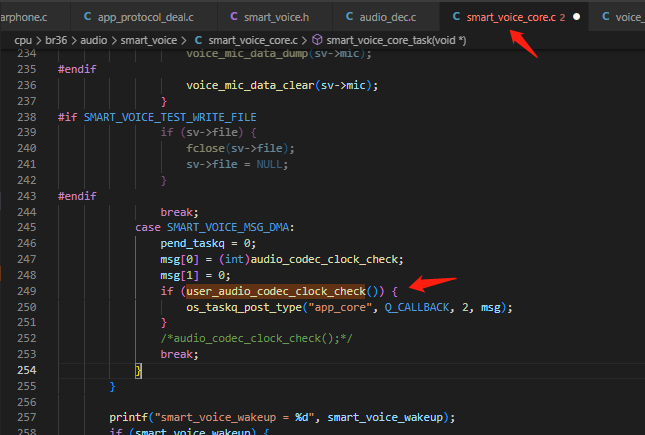Click fclose(sv->file) on line 240

(240, 148)
